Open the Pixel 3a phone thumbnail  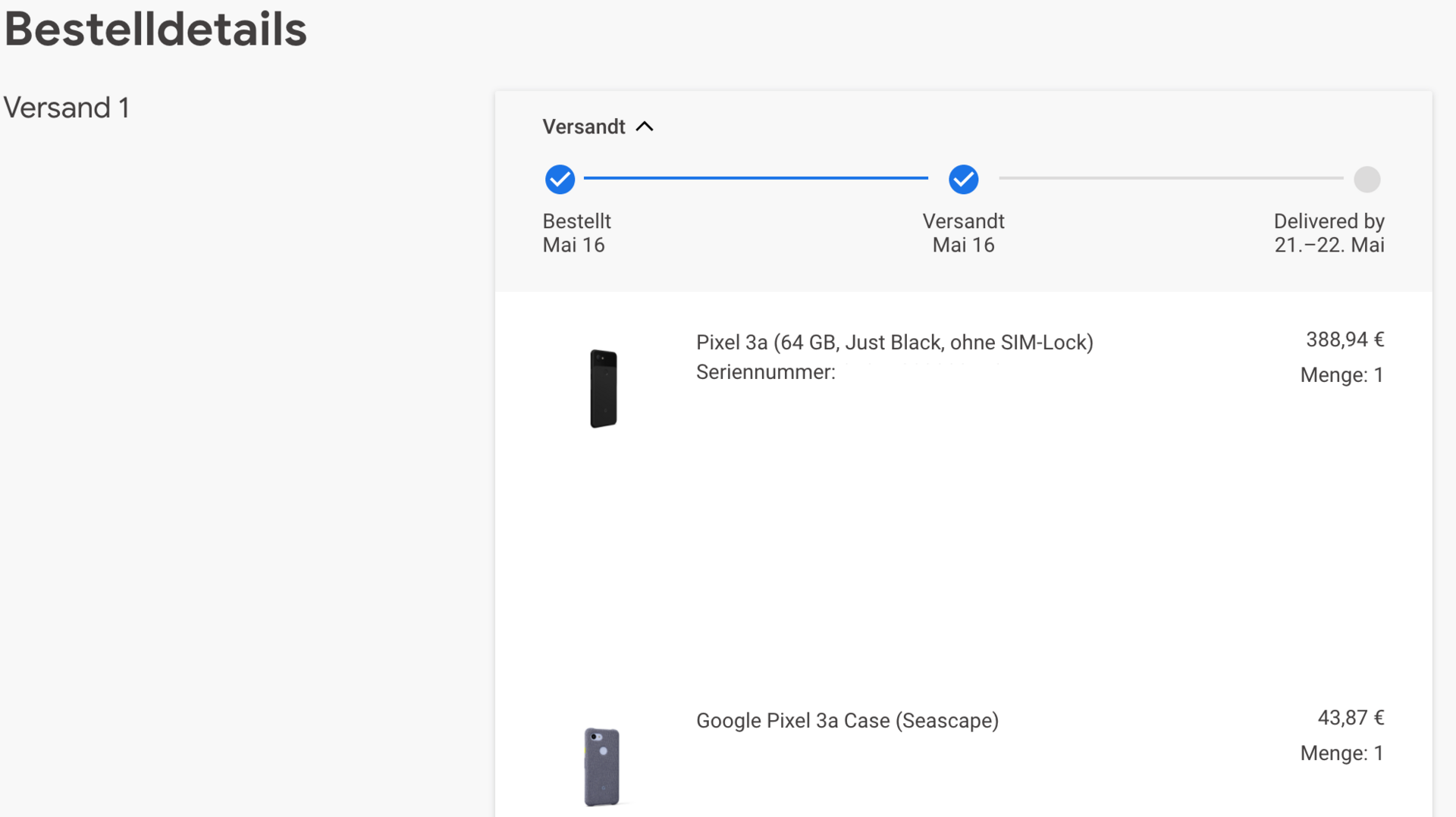click(604, 389)
